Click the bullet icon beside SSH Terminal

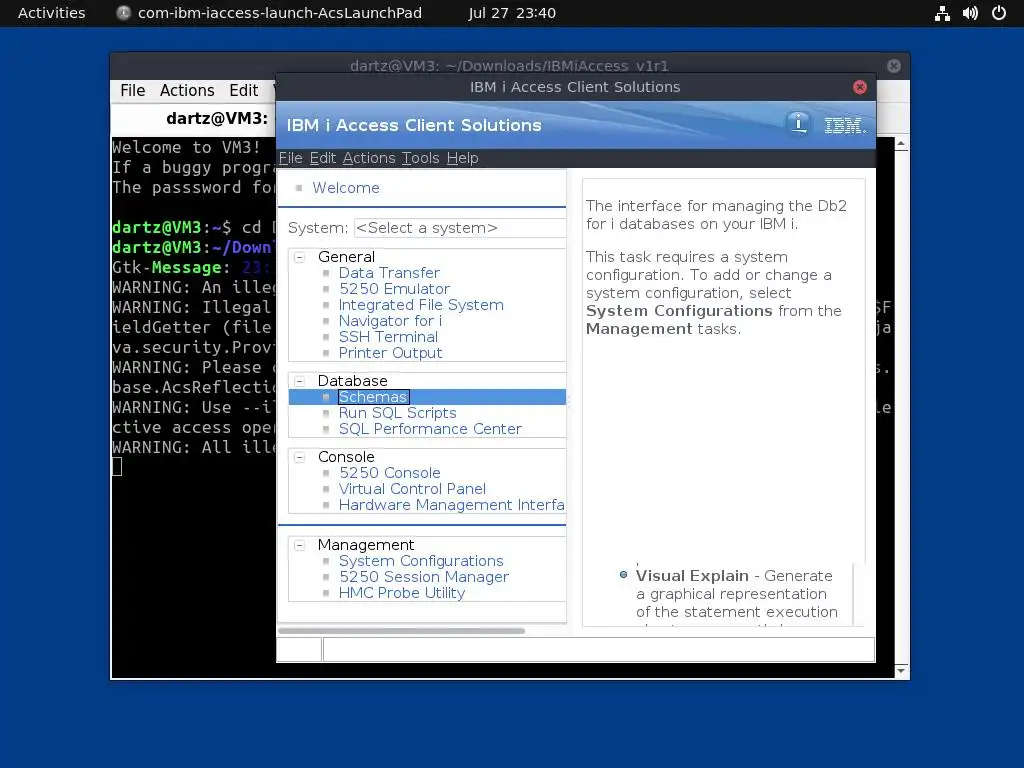(x=327, y=338)
